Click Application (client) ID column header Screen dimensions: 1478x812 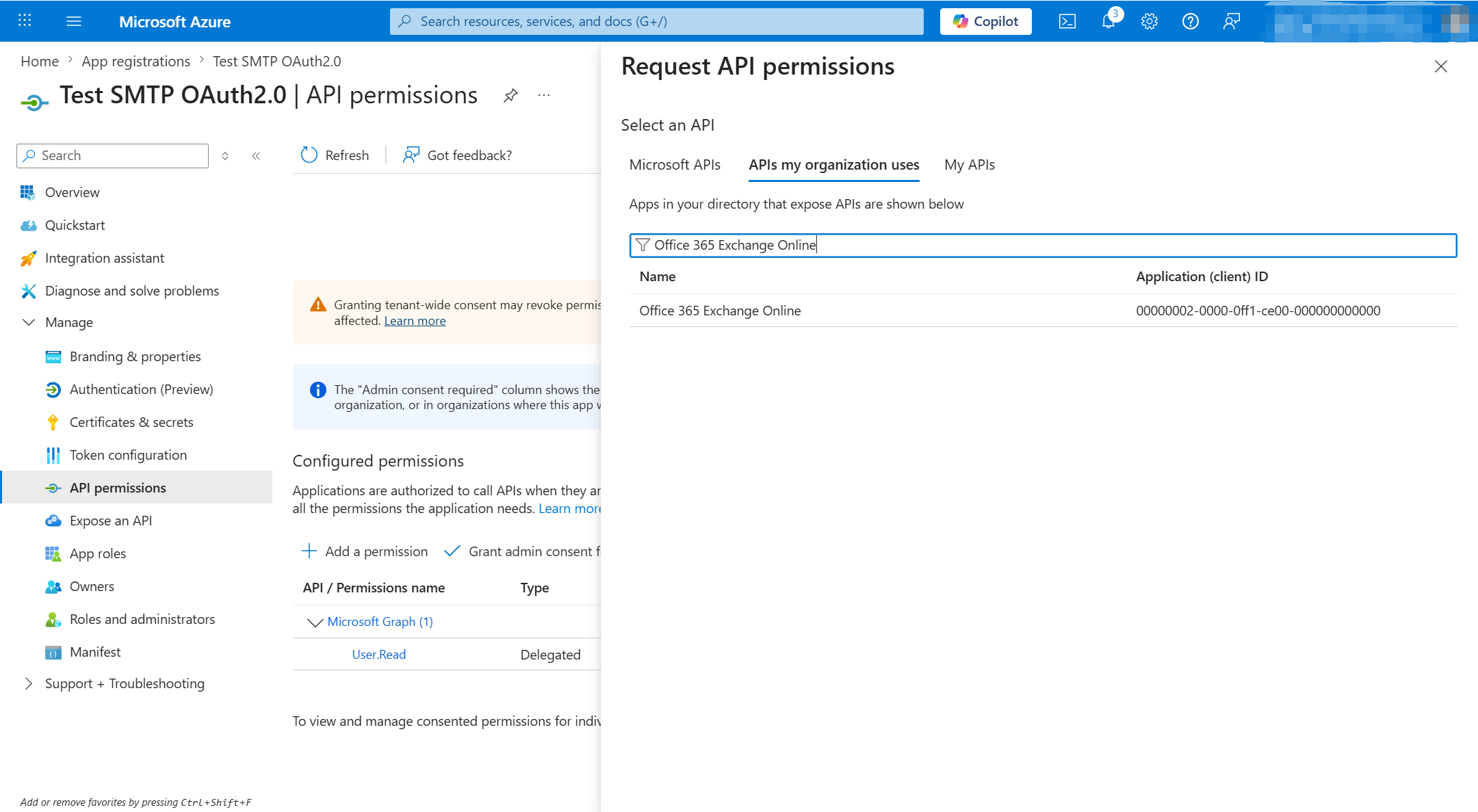coord(1202,276)
